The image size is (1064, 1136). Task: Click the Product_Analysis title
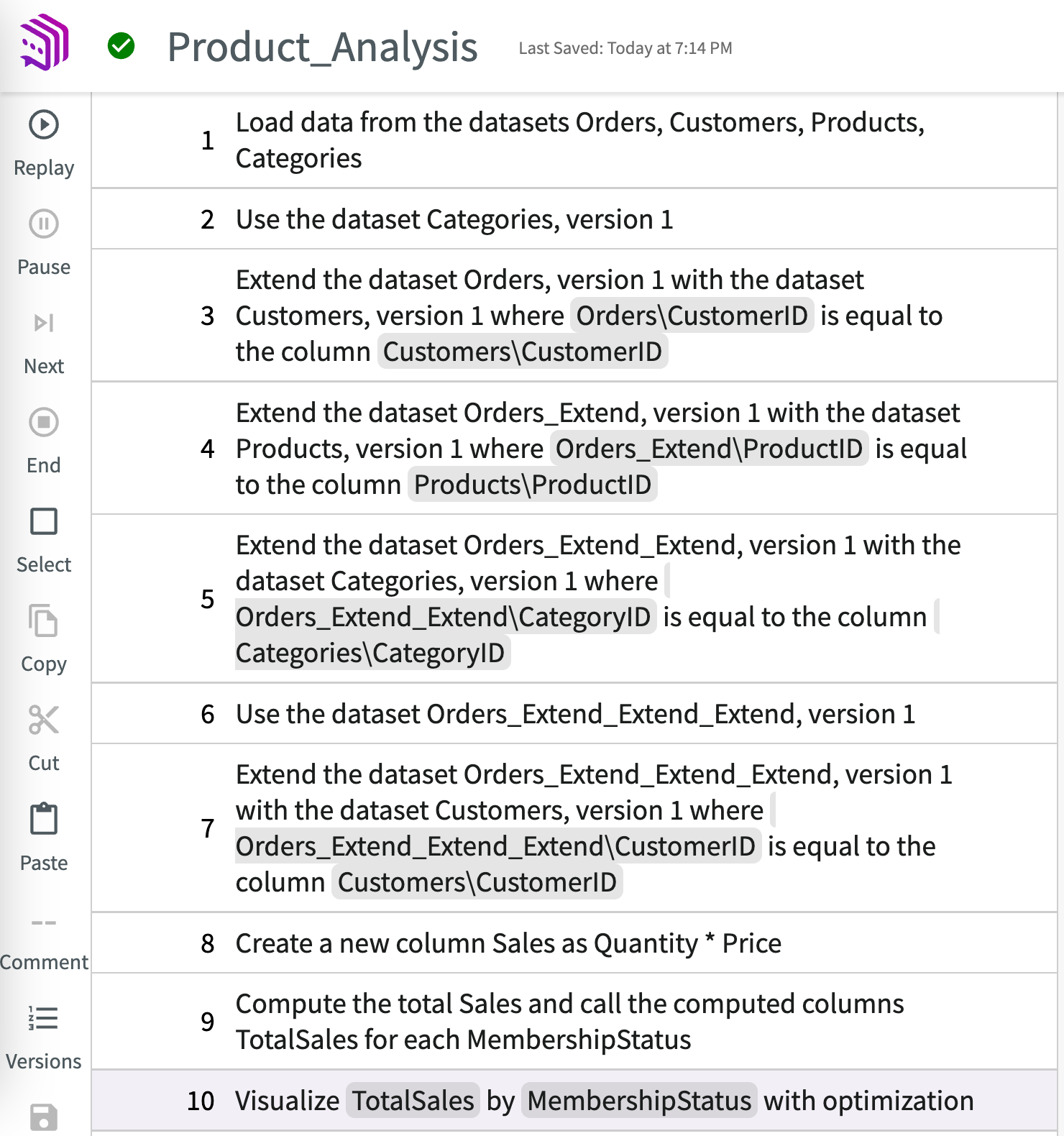click(x=322, y=47)
